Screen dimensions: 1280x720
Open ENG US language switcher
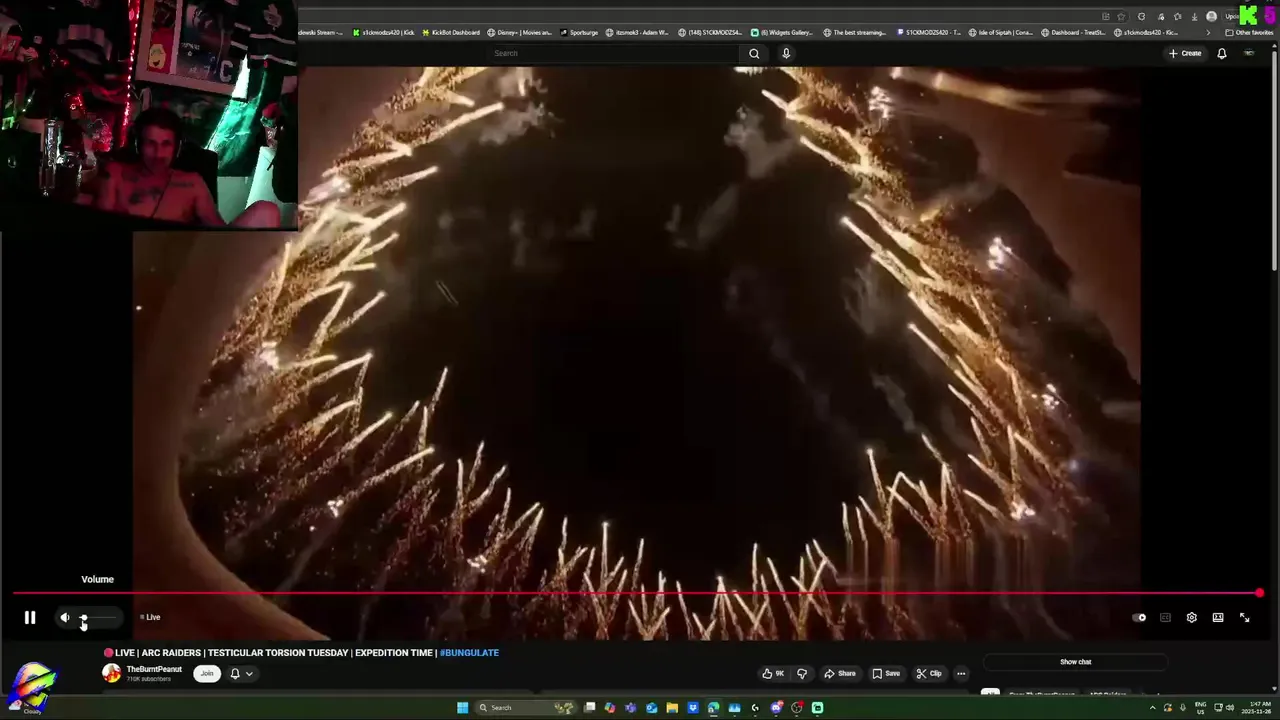[1200, 708]
